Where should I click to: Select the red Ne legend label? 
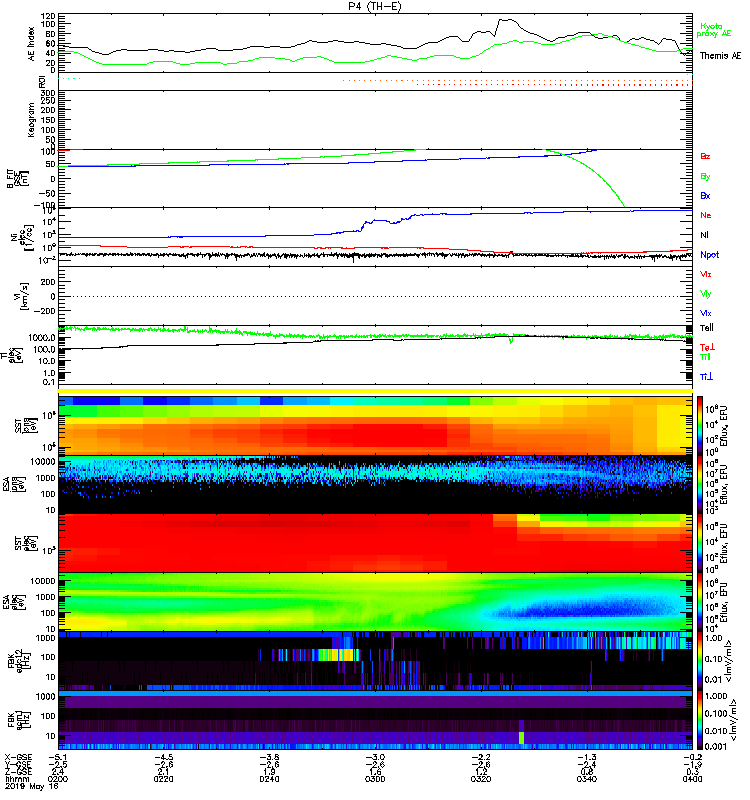(706, 215)
